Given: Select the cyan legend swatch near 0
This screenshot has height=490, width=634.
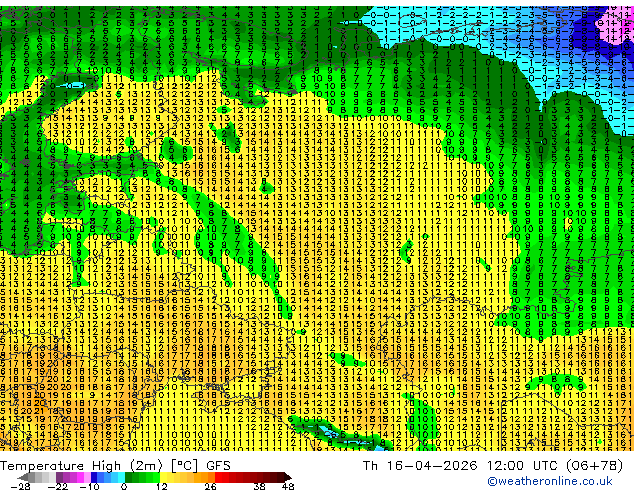Looking at the screenshot, I should 121,477.
